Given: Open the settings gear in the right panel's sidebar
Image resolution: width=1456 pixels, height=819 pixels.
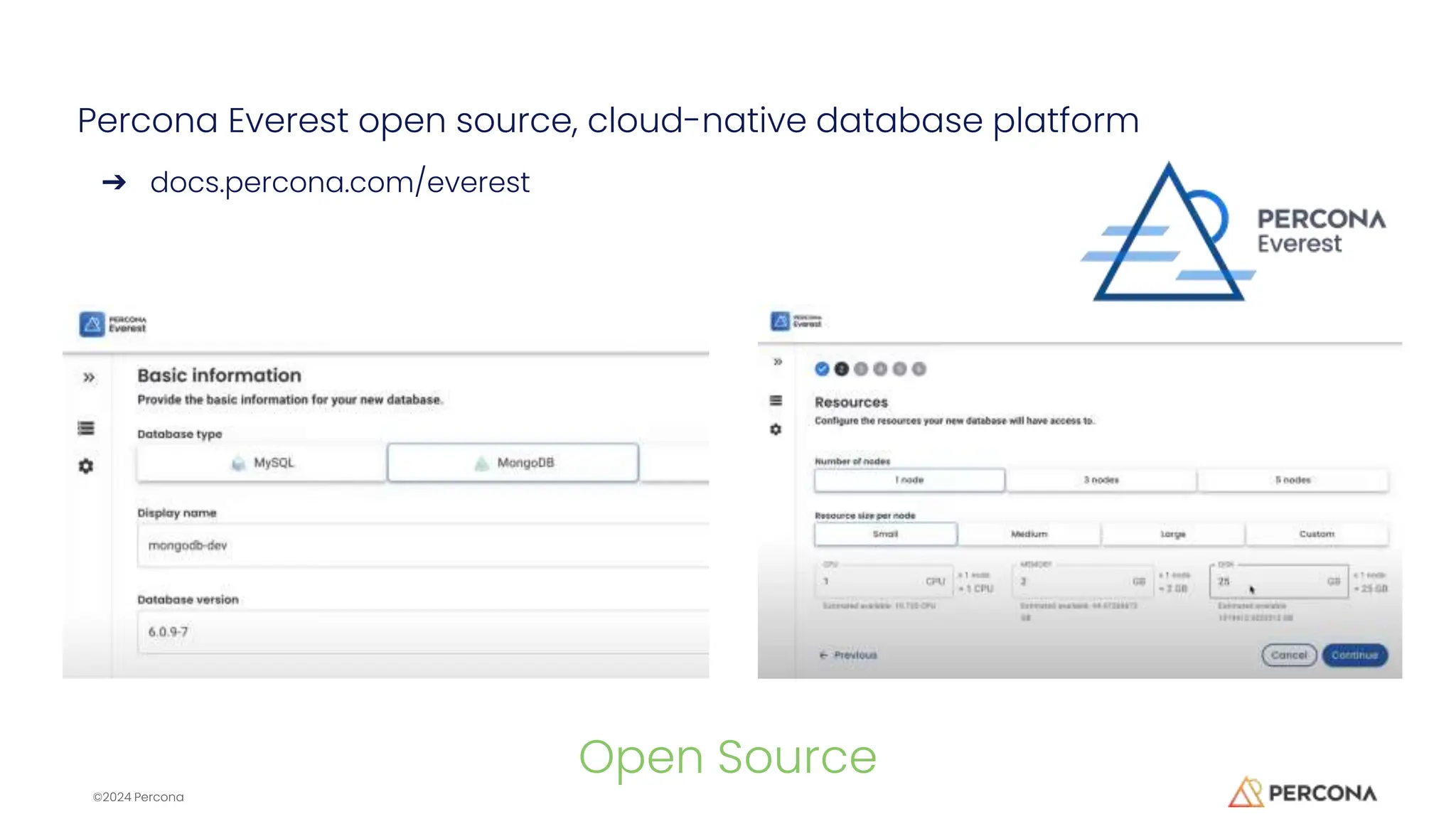Looking at the screenshot, I should pyautogui.click(x=776, y=429).
